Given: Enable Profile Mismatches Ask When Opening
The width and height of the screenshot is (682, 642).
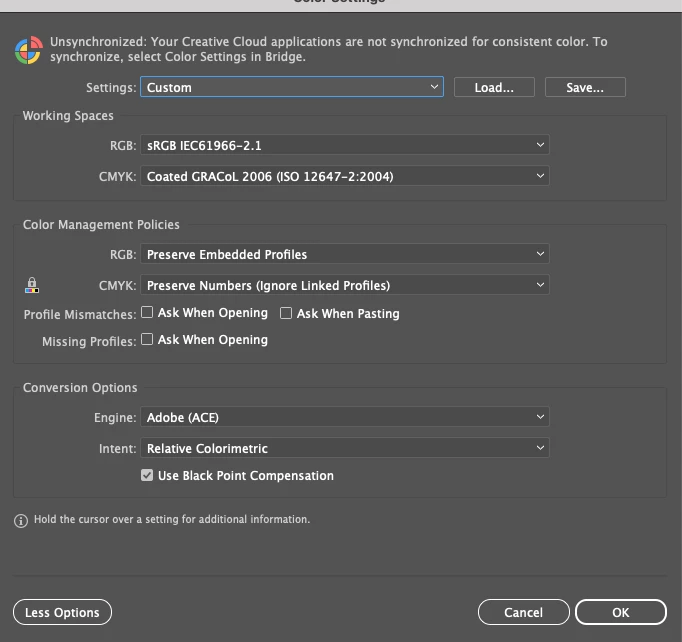Looking at the screenshot, I should pyautogui.click(x=147, y=312).
